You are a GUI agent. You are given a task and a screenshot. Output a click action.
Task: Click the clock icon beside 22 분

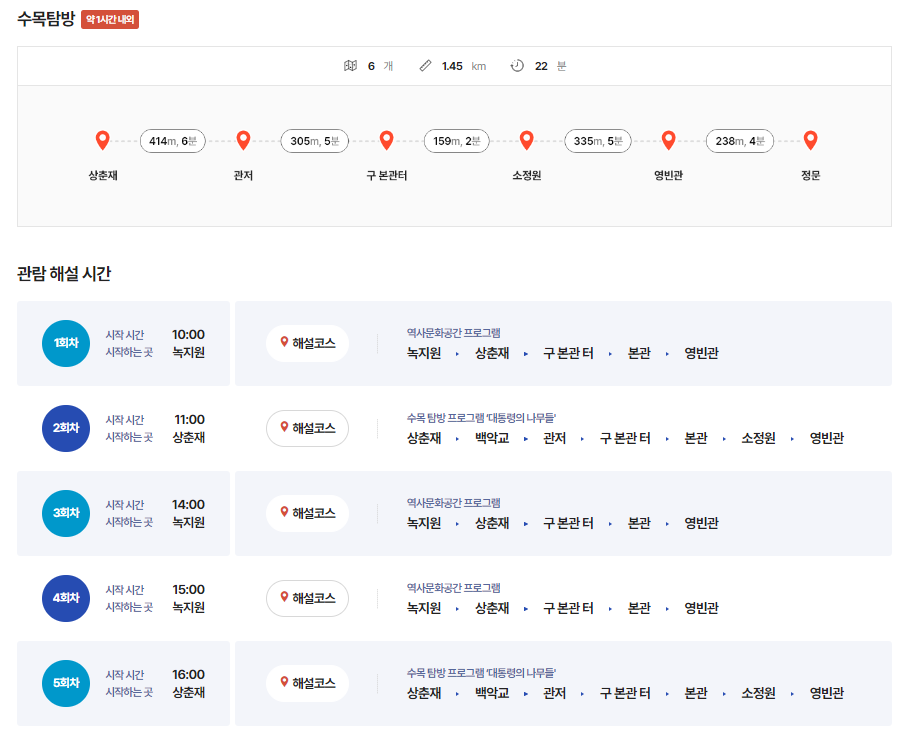[x=517, y=66]
